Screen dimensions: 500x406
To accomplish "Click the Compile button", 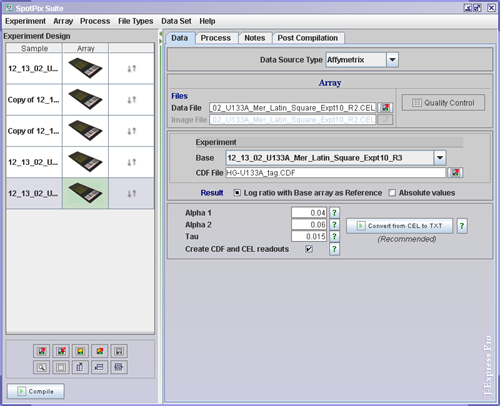I will pos(36,391).
